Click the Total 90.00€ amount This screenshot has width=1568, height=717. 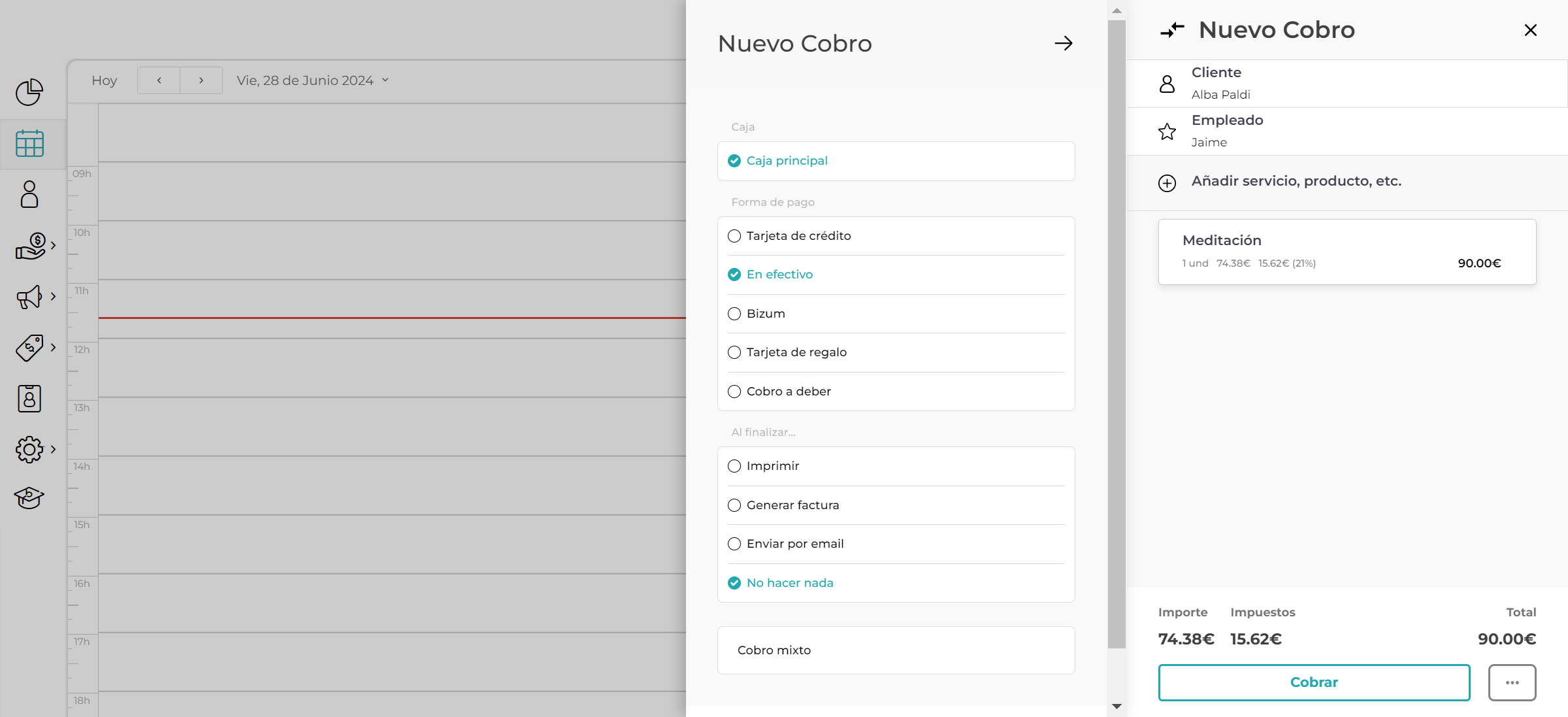(x=1507, y=639)
